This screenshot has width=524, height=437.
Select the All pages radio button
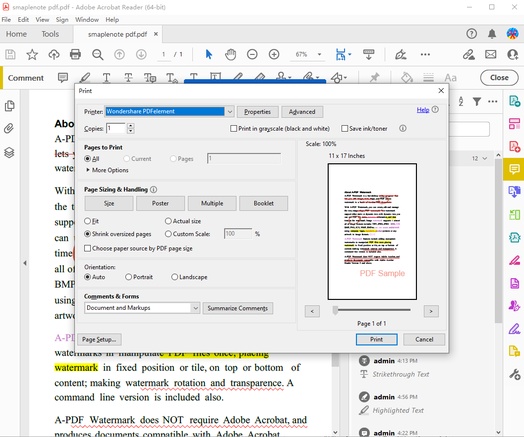[88, 159]
